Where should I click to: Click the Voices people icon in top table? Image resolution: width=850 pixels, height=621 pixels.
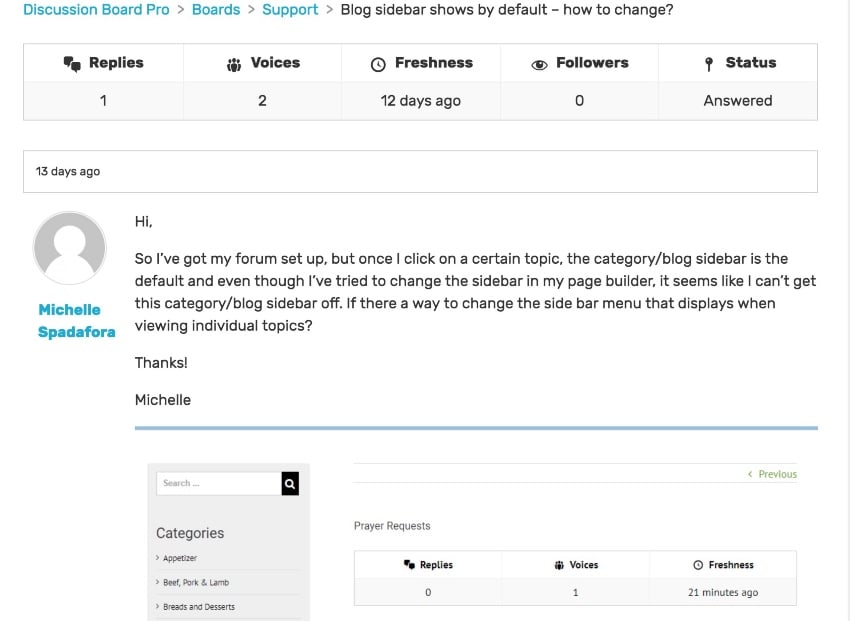tap(234, 64)
